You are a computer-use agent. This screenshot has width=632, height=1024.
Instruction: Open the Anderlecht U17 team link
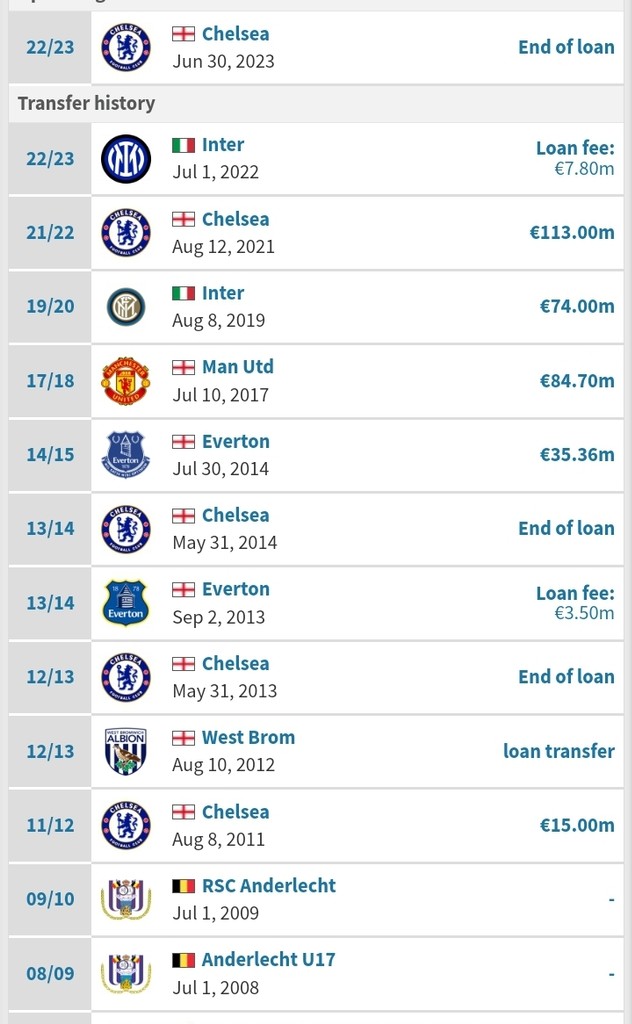(x=268, y=959)
